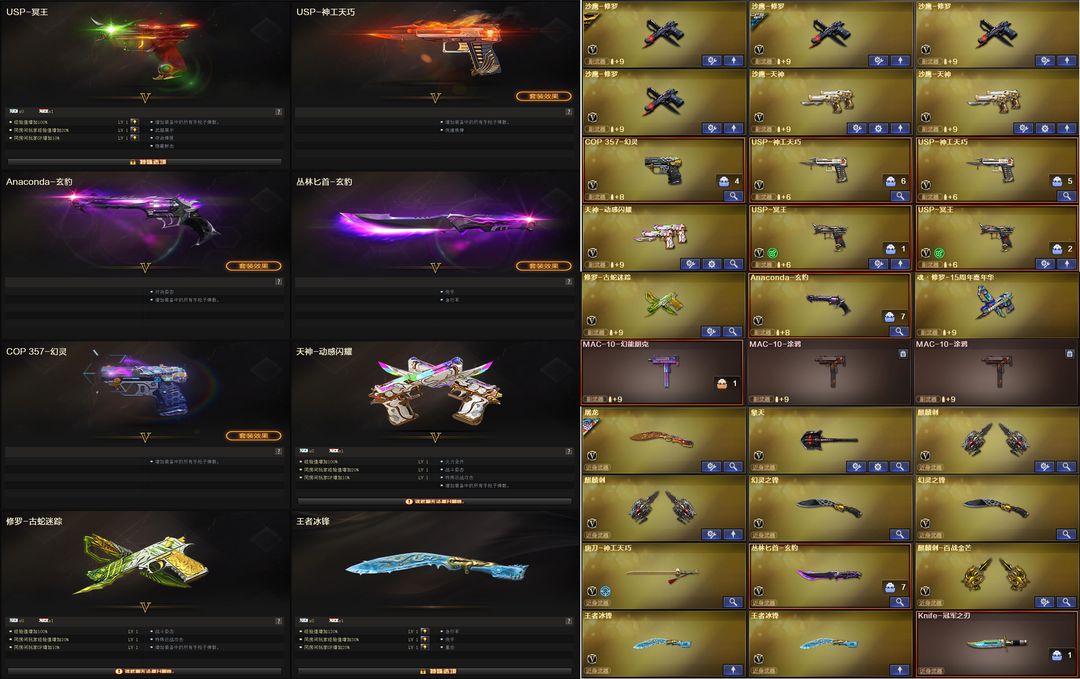Click 套装效果 button on 丛林匕首-玄豹 detail panel

coord(544,266)
